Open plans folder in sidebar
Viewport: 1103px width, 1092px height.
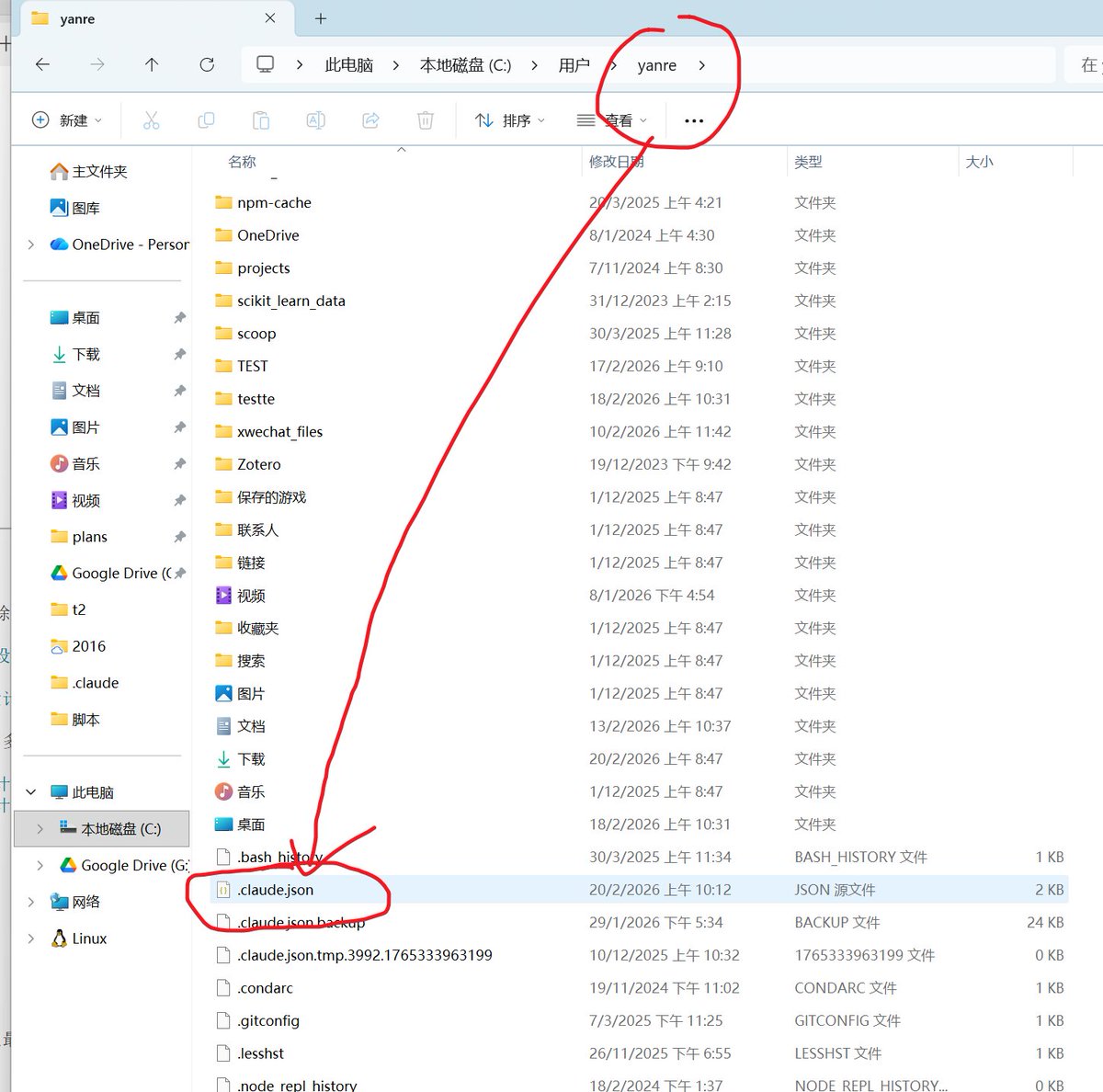coord(79,537)
